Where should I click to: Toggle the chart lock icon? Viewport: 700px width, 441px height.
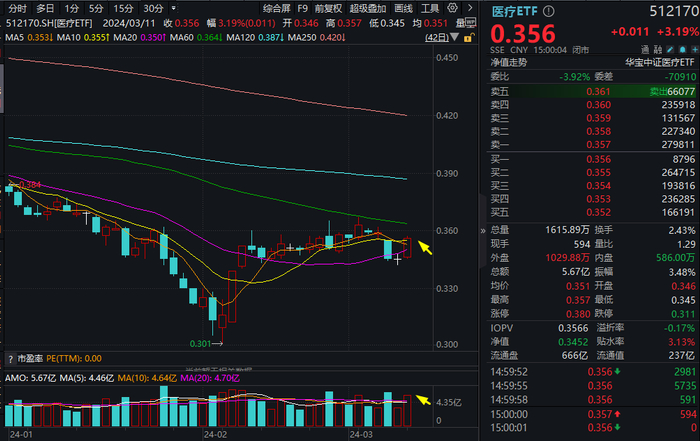(468, 38)
